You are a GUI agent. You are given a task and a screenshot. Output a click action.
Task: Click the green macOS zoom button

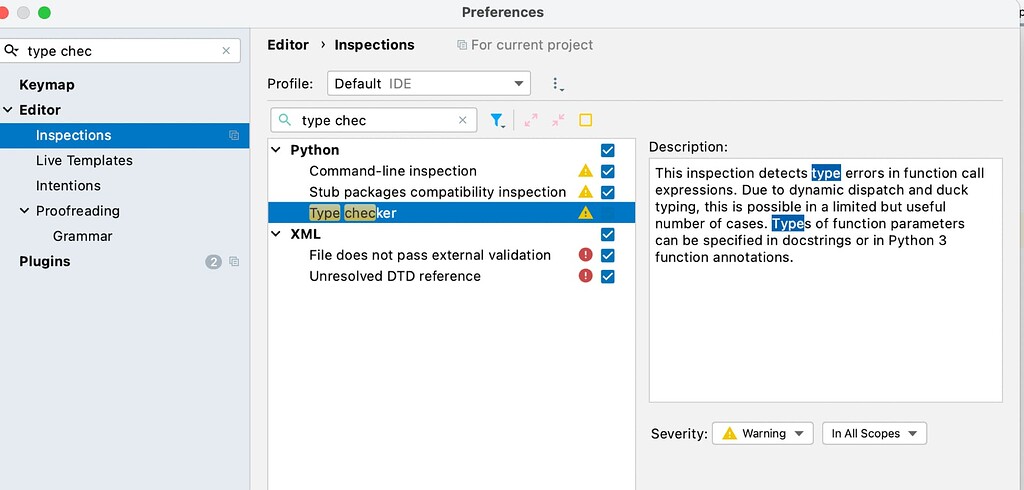click(44, 12)
